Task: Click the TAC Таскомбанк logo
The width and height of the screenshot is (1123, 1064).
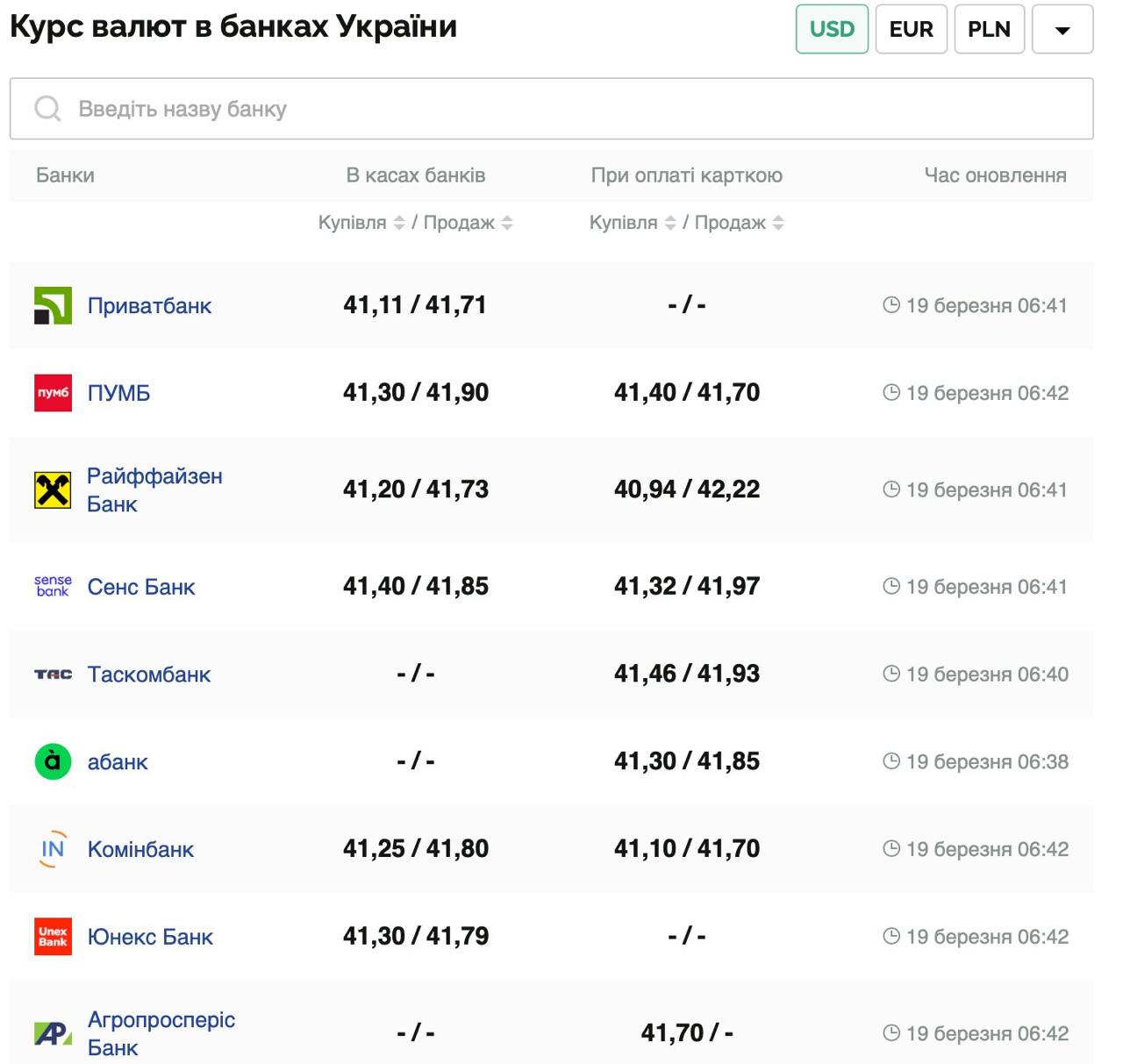Action: 53,674
